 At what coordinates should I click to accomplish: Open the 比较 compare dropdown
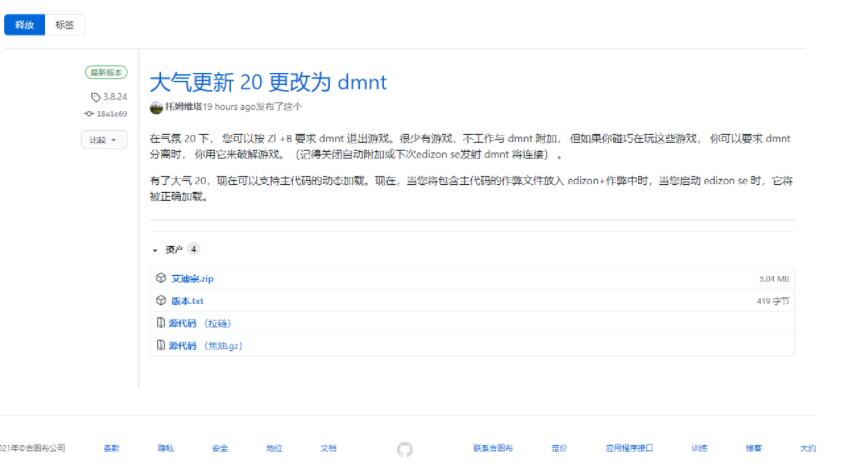click(x=104, y=140)
